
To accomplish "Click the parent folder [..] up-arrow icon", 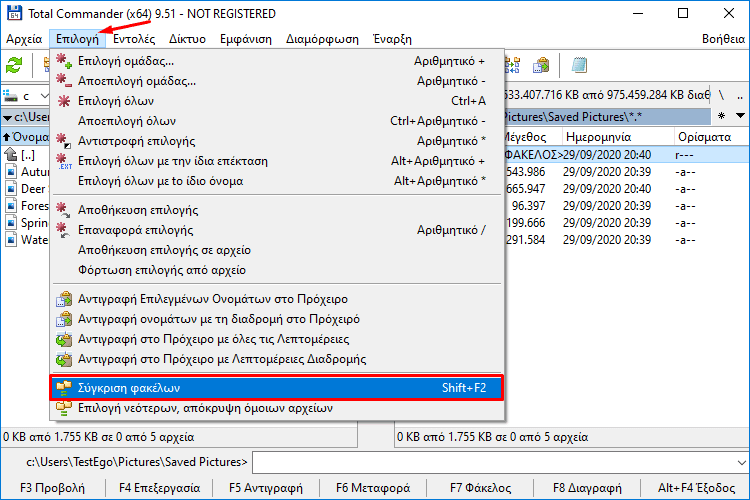I will click(11, 155).
